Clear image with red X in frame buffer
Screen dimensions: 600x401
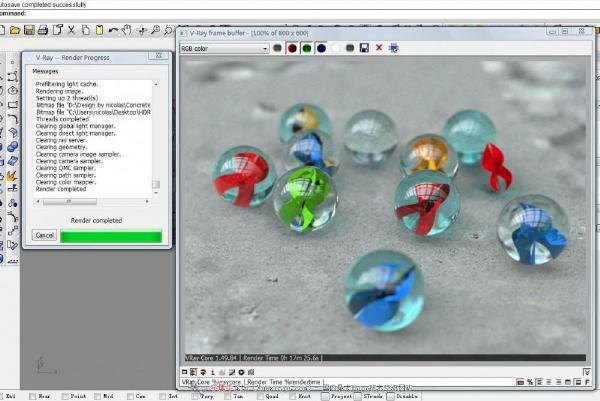click(x=379, y=48)
